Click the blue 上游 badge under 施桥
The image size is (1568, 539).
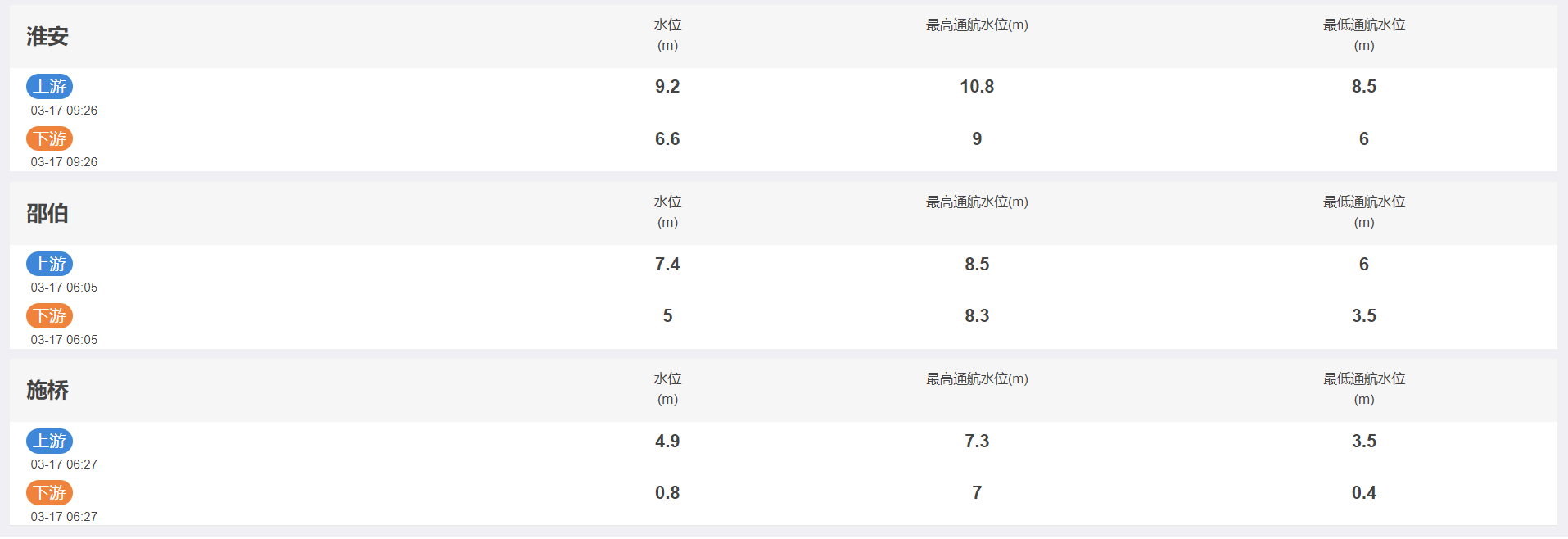coord(49,441)
